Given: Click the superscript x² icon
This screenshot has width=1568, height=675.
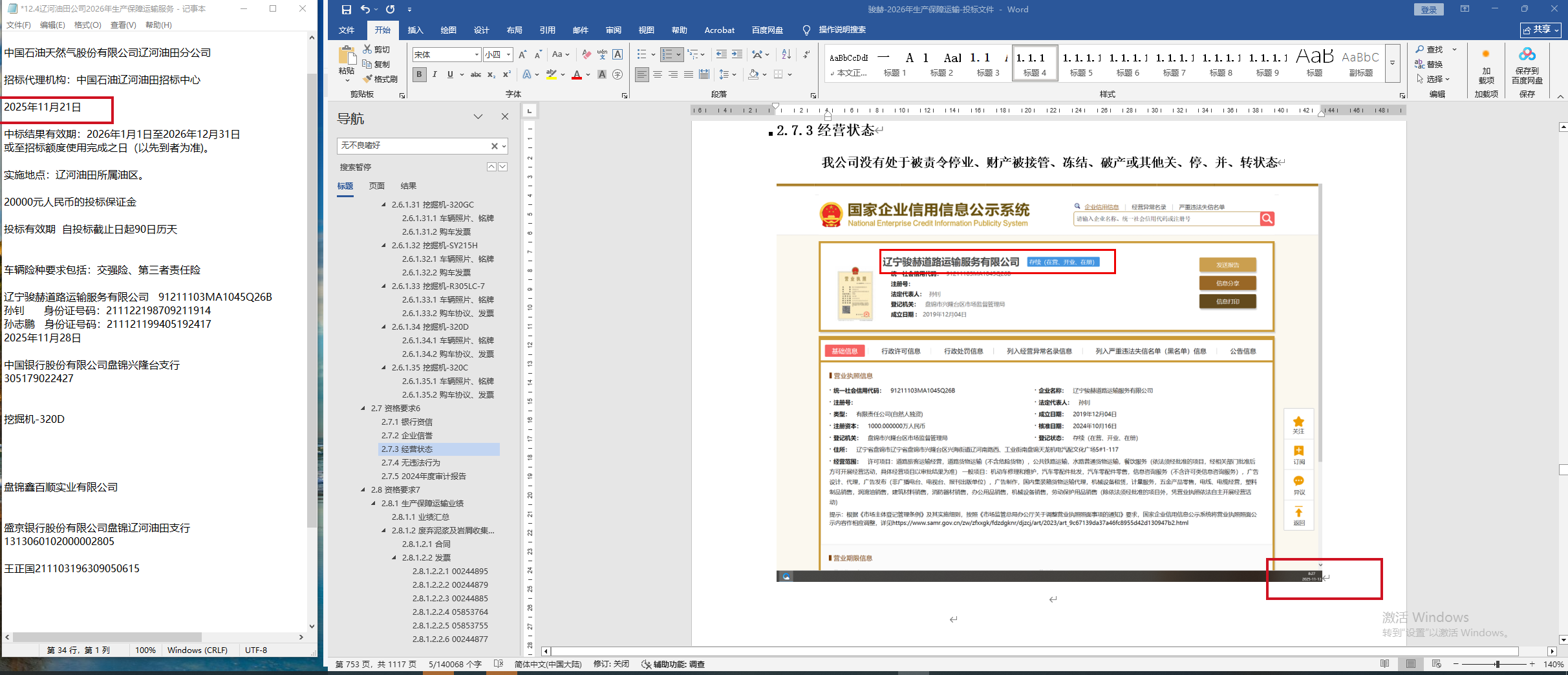Looking at the screenshot, I should [x=507, y=74].
